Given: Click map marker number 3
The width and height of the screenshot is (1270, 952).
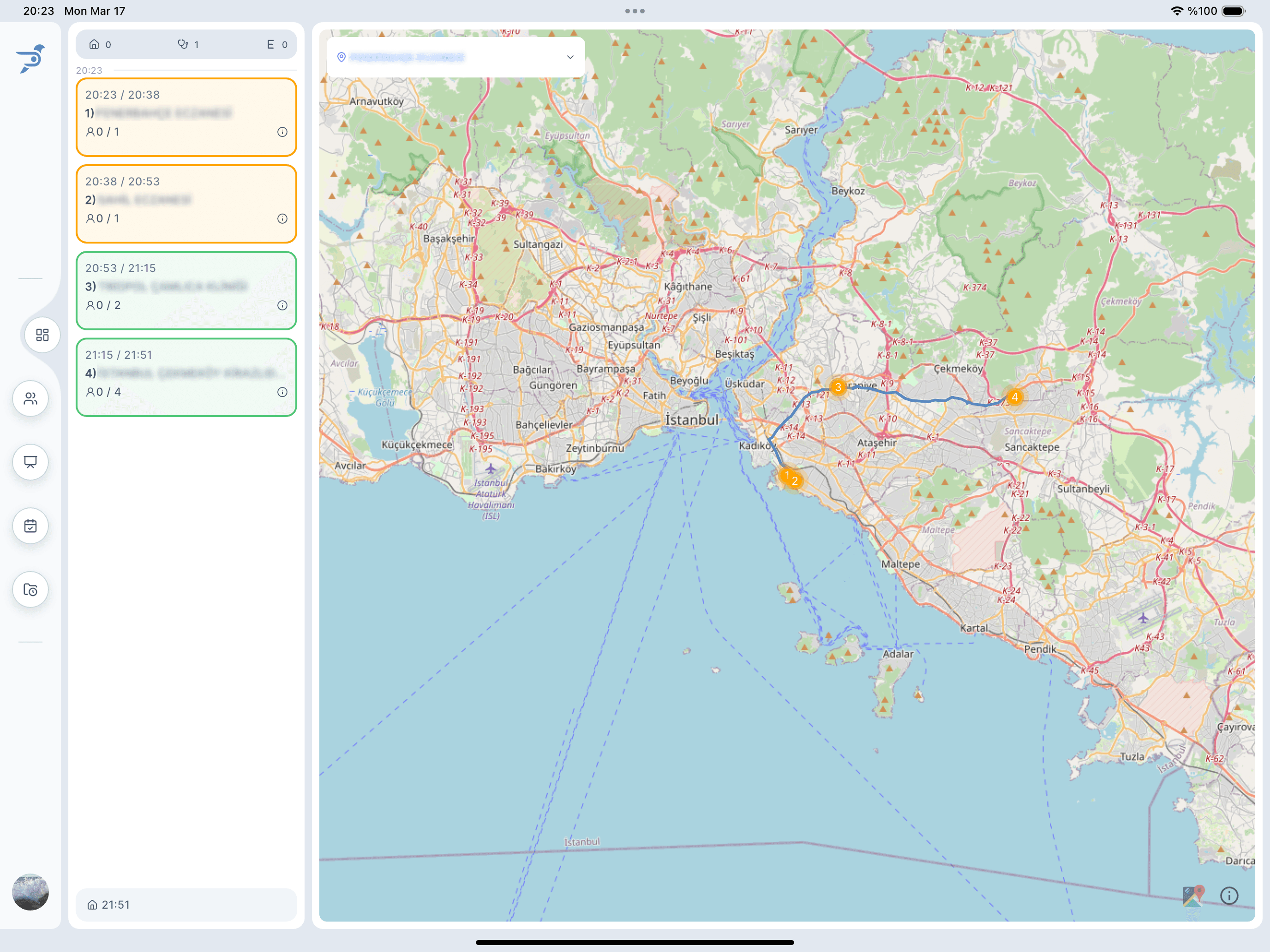Looking at the screenshot, I should (838, 387).
